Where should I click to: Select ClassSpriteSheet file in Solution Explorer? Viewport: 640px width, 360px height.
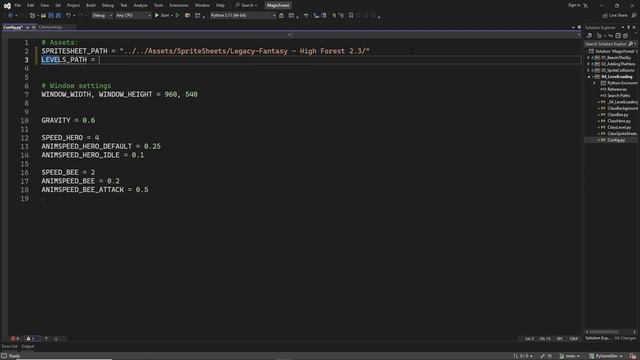(x=622, y=133)
